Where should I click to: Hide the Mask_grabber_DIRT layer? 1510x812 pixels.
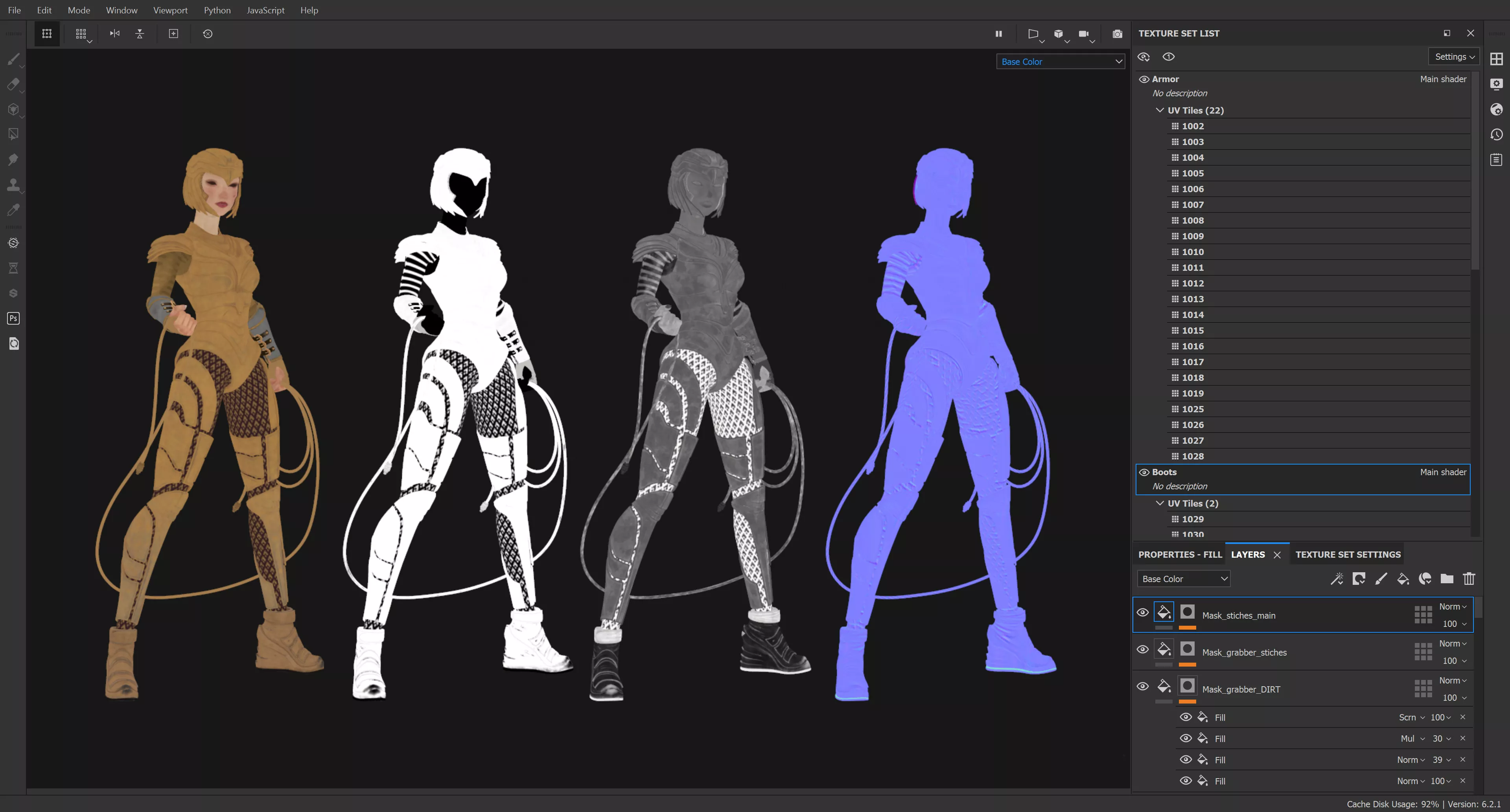pos(1142,686)
